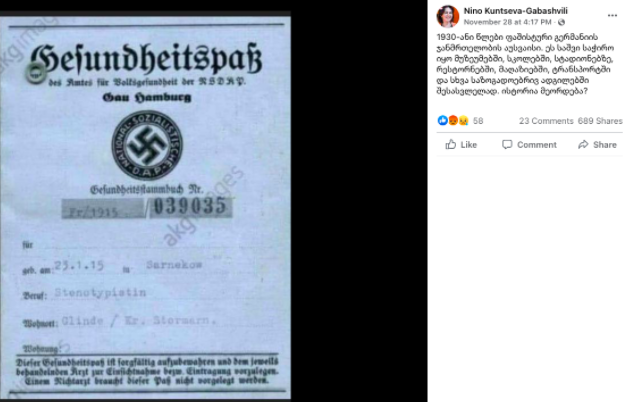Click Nino Kuntseva-Gabashvili's profile picture

pos(448,16)
